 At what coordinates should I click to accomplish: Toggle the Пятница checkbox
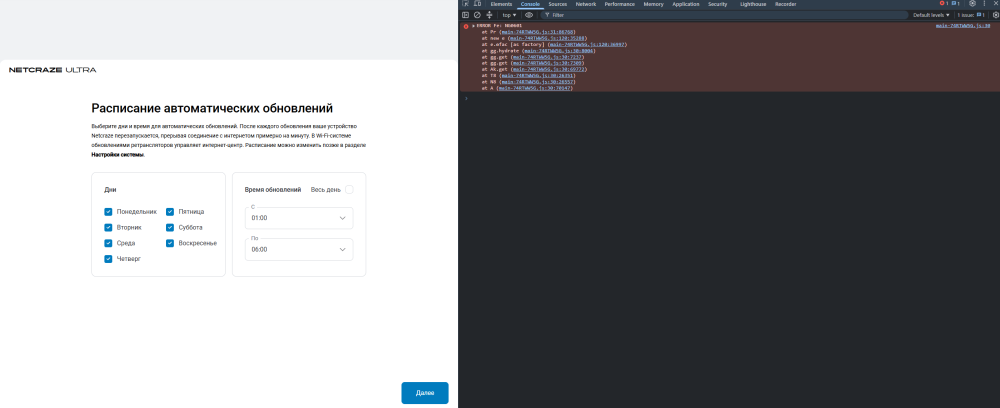pos(170,212)
